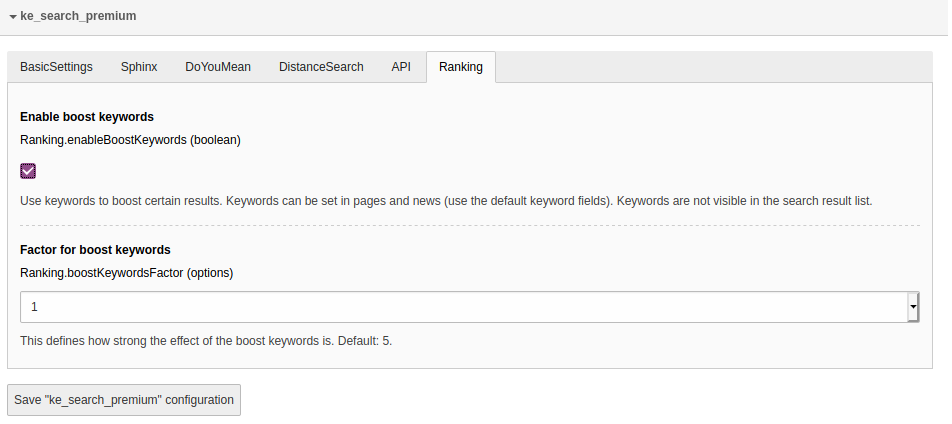Image resolution: width=952 pixels, height=424 pixels.
Task: Click the Ranking.enableBoostKeywords (boolean) label
Action: pos(131,140)
